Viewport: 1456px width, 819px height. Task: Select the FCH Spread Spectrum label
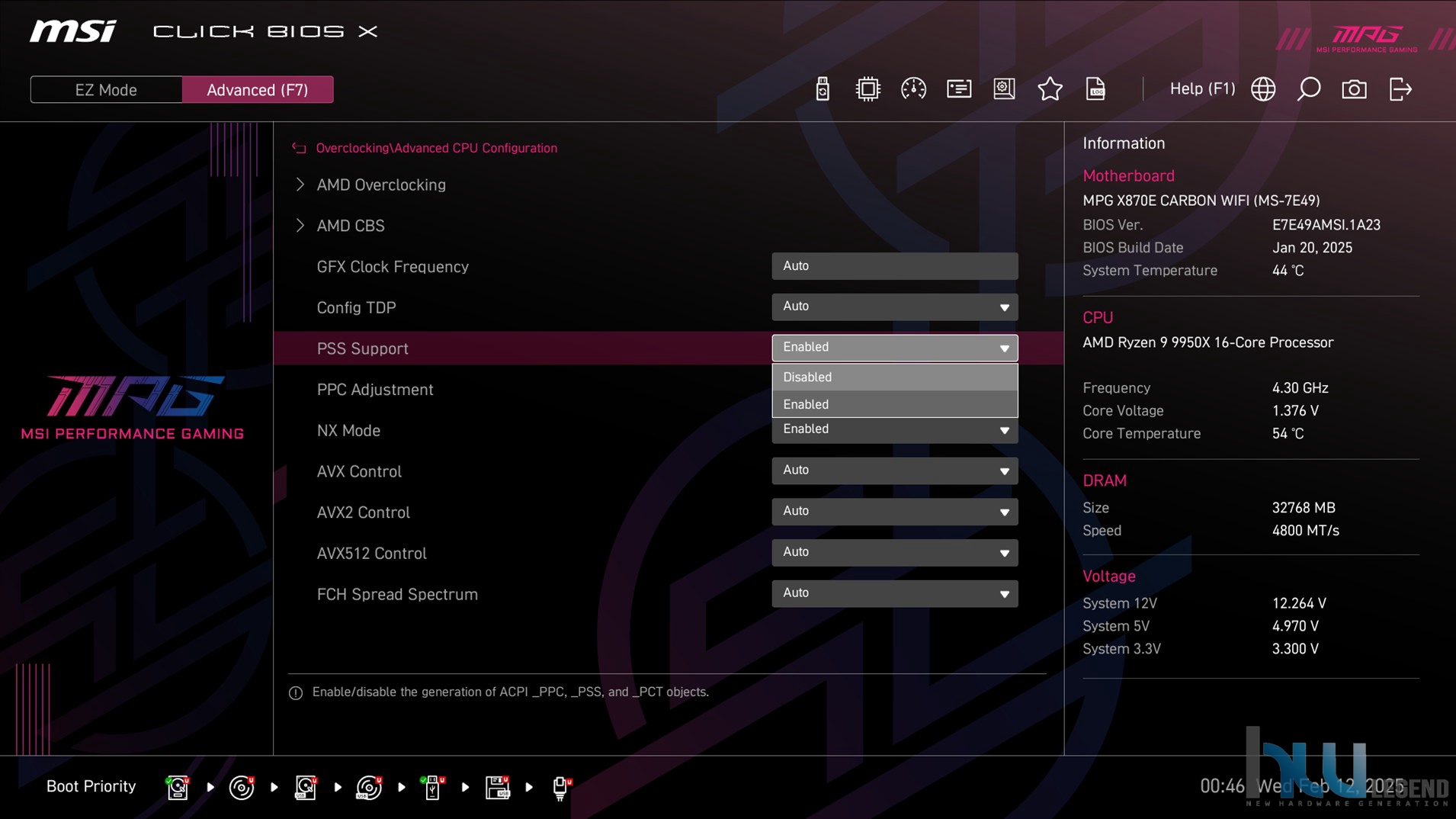[397, 595]
